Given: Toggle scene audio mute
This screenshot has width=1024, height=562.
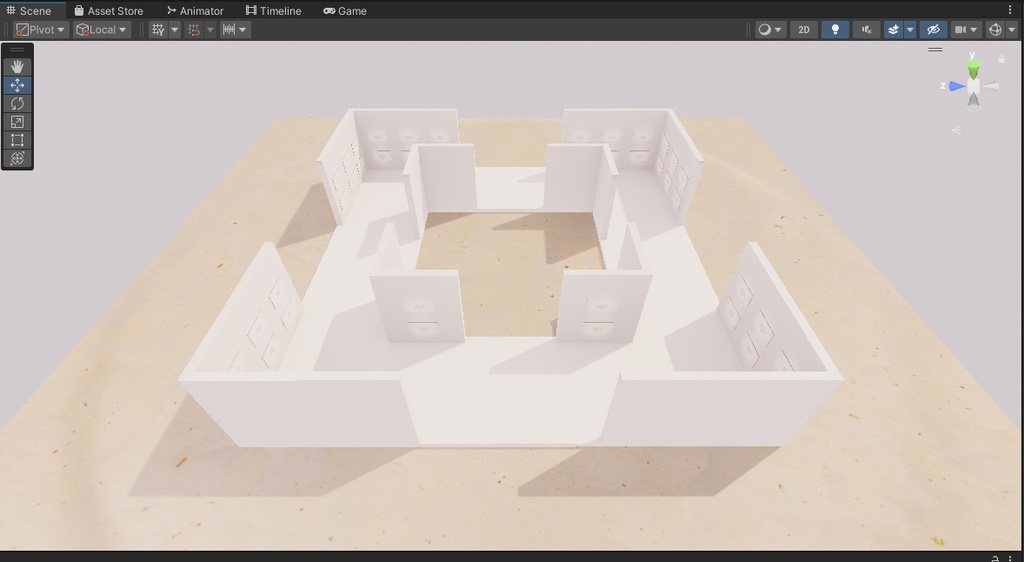Looking at the screenshot, I should pyautogui.click(x=866, y=29).
